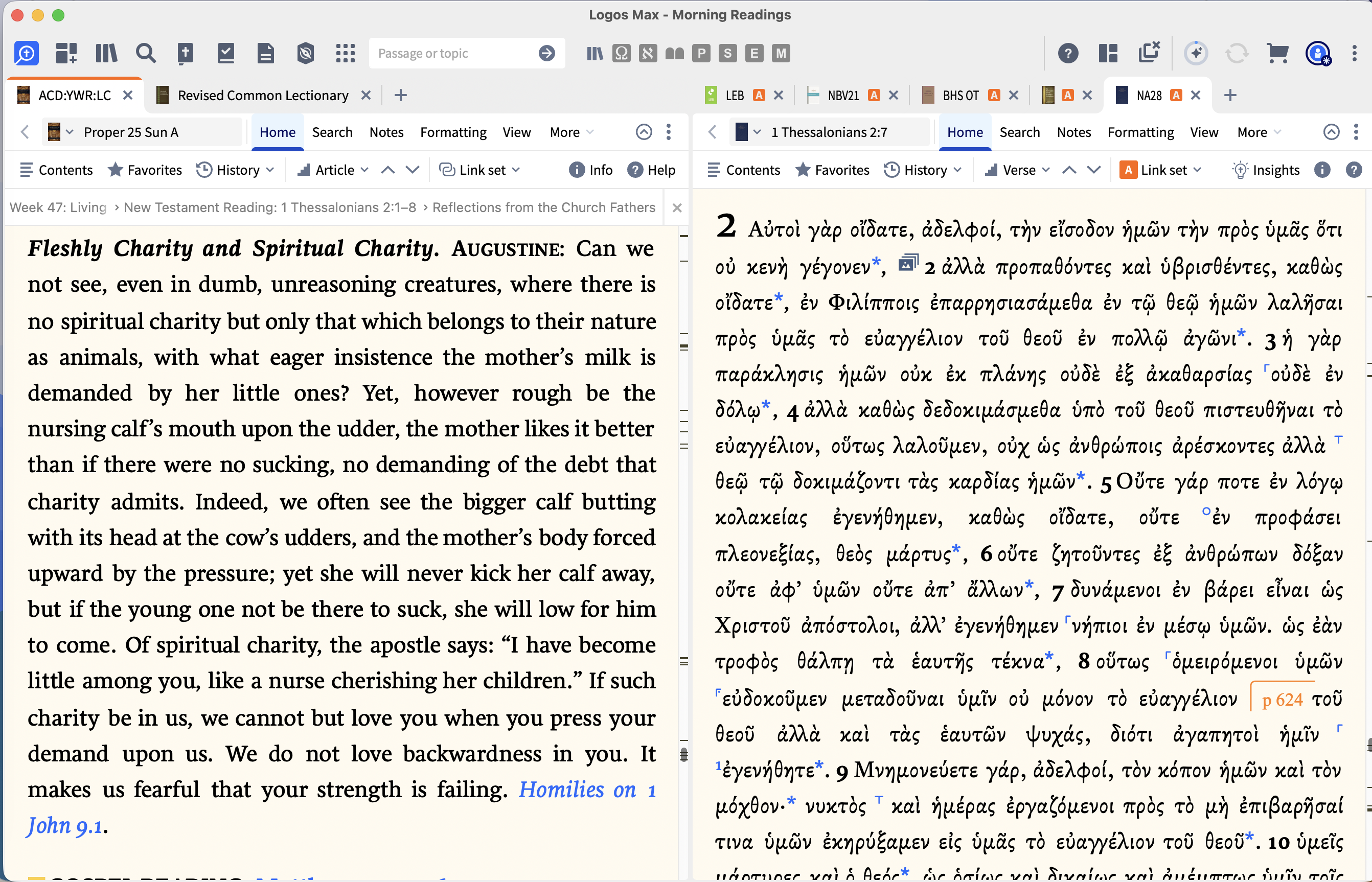The width and height of the screenshot is (1372, 882).
Task: Click the Layouts icon in the top-right toolbar
Action: coord(1108,53)
